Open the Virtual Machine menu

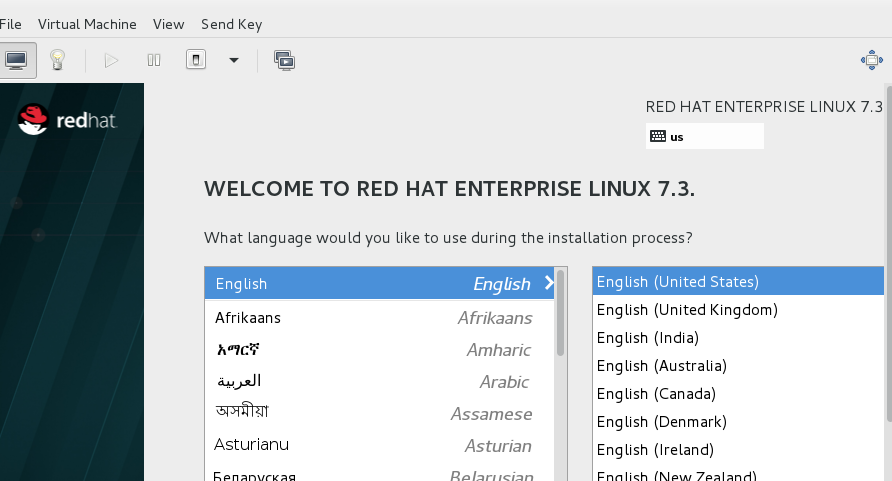(x=87, y=24)
